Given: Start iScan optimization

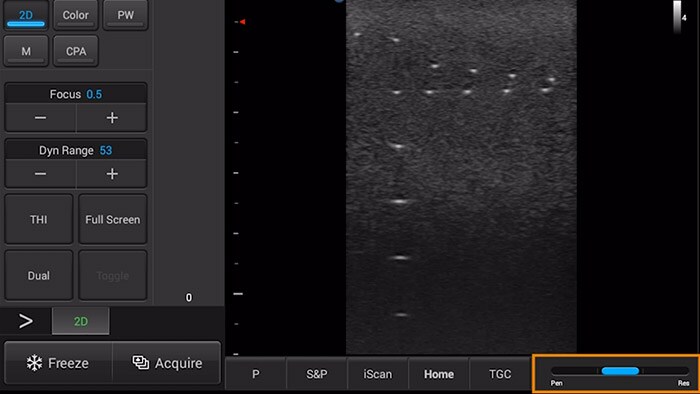Looking at the screenshot, I should pos(378,374).
